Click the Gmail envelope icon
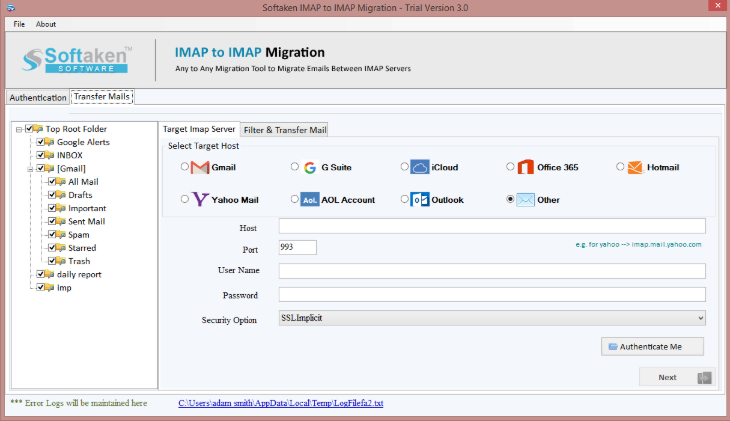 [200, 167]
